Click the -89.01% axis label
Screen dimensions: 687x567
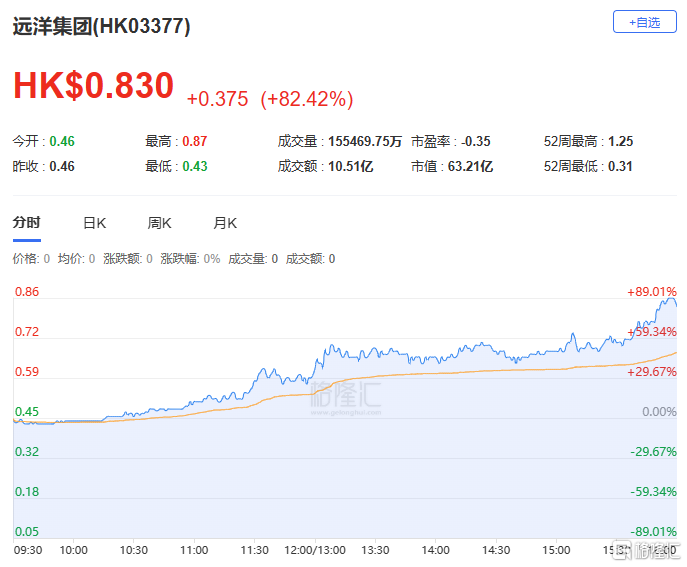(x=654, y=532)
